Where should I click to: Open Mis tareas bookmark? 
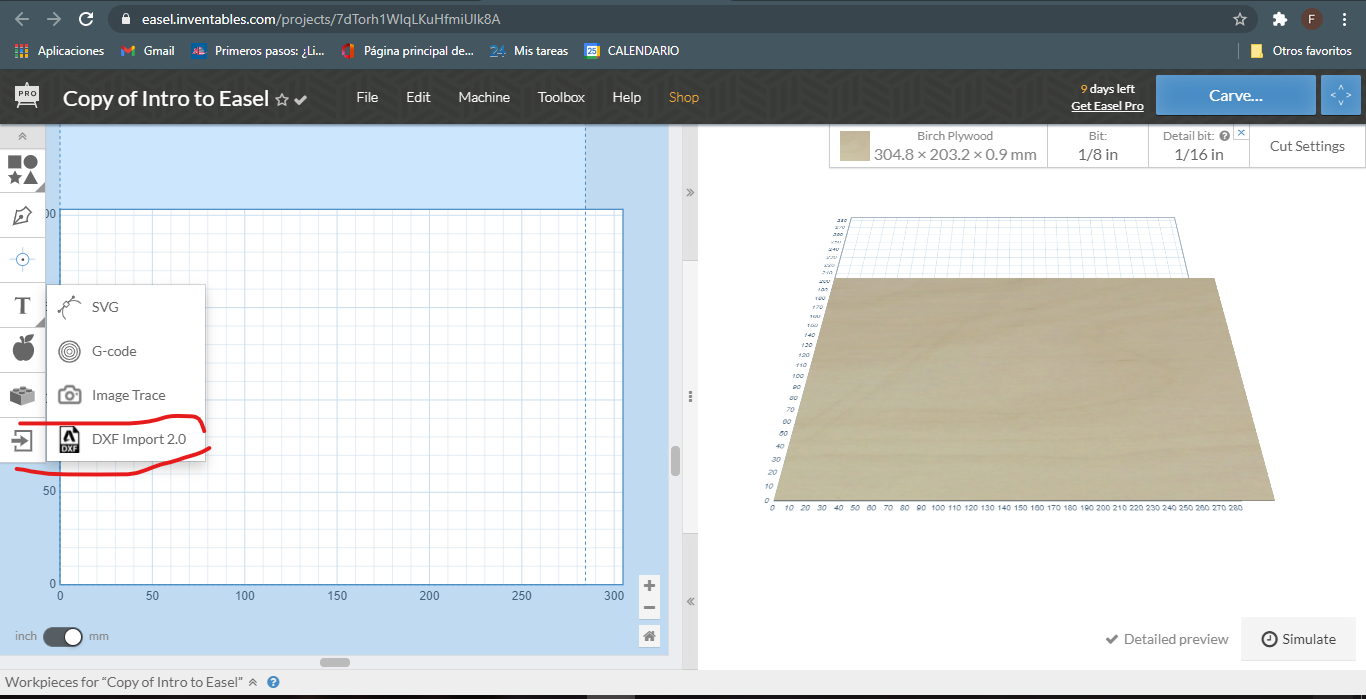529,51
